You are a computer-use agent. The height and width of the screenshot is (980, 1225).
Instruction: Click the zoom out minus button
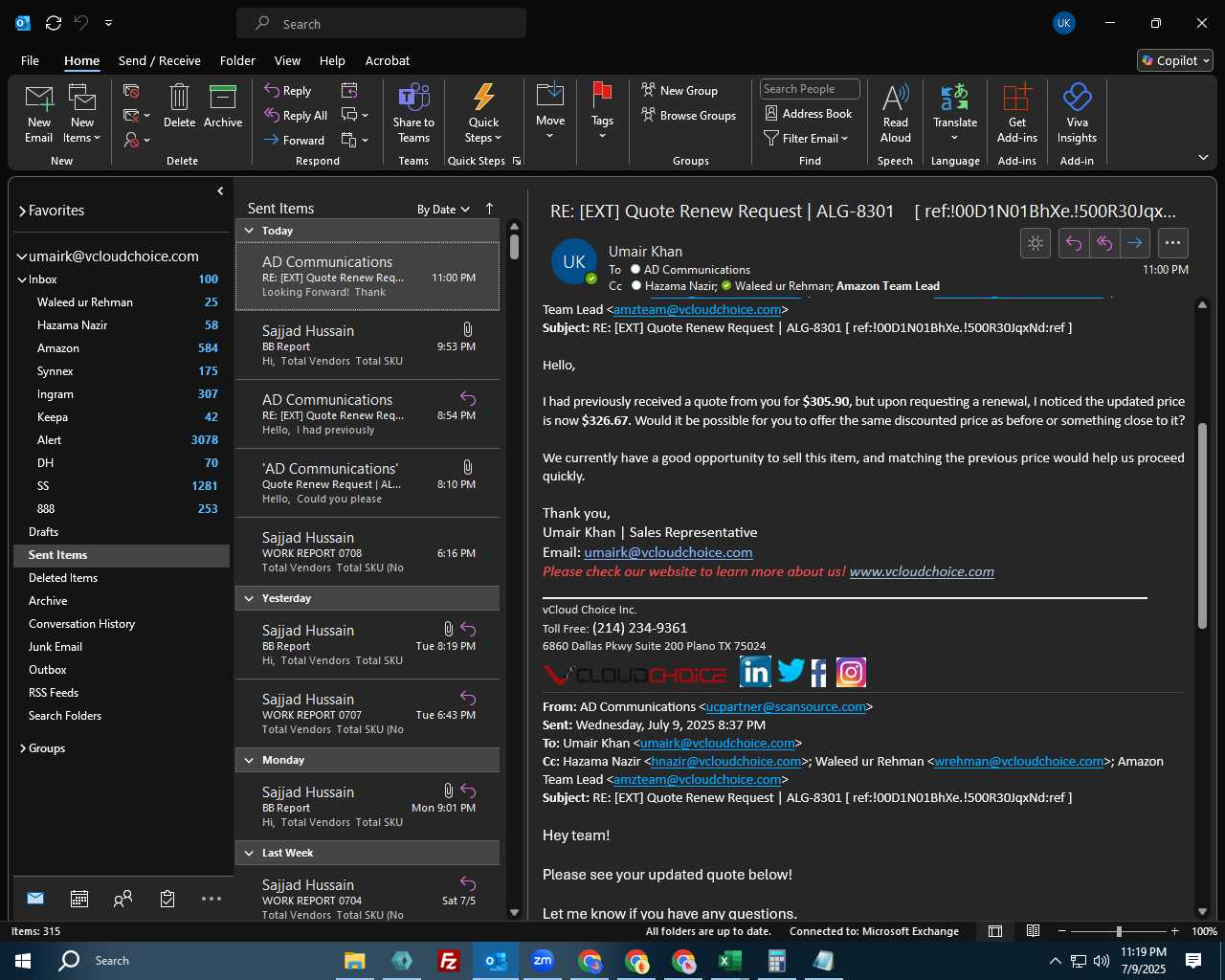coord(1061,931)
